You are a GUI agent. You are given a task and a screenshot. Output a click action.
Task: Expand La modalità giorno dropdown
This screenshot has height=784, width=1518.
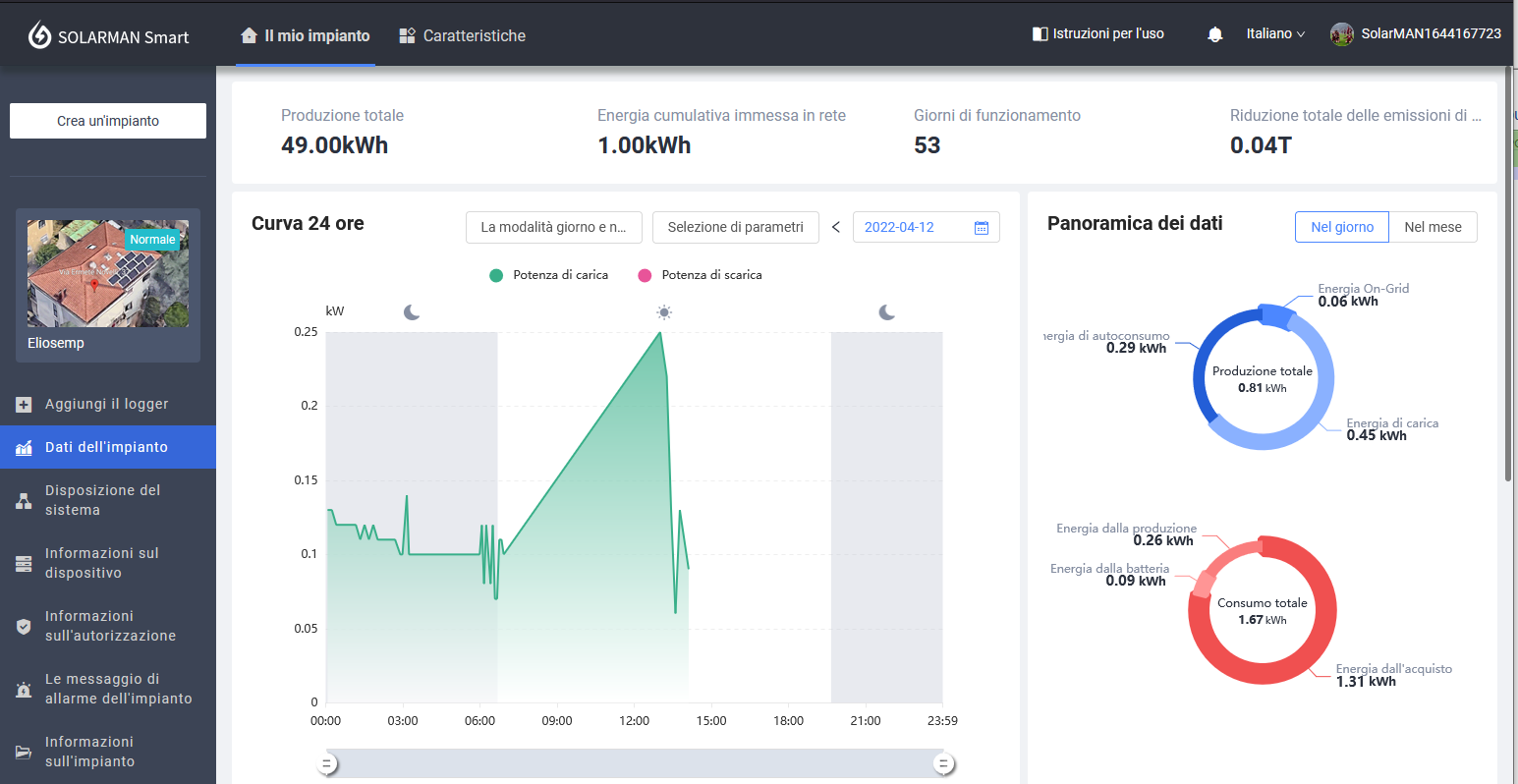[553, 227]
